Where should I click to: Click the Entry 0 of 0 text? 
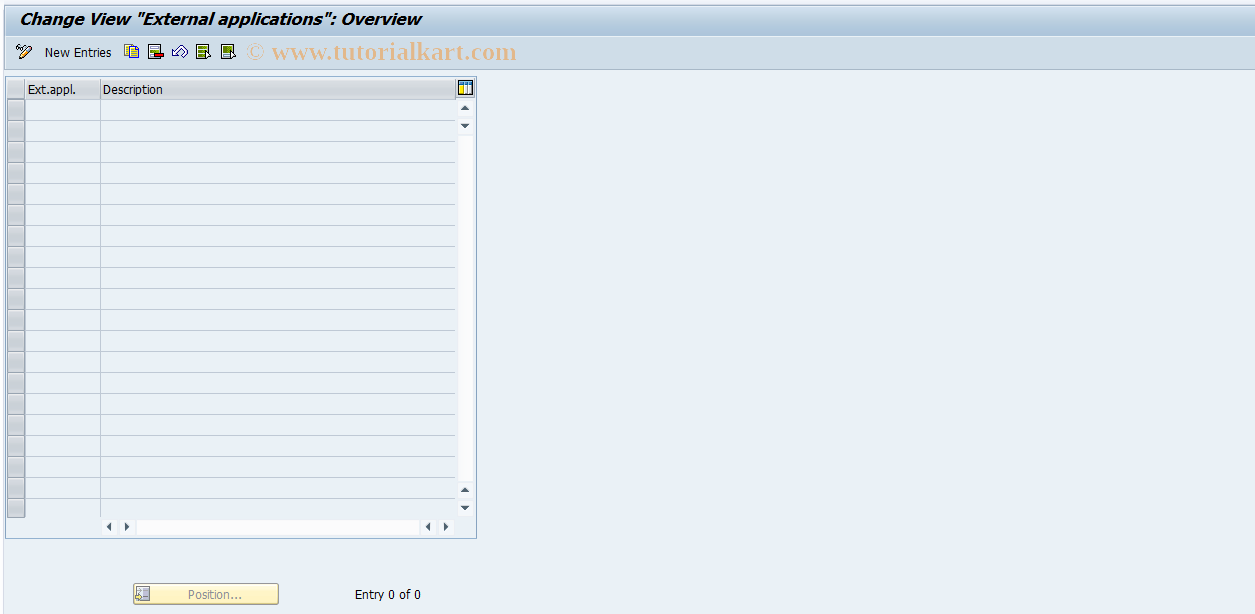(x=388, y=594)
